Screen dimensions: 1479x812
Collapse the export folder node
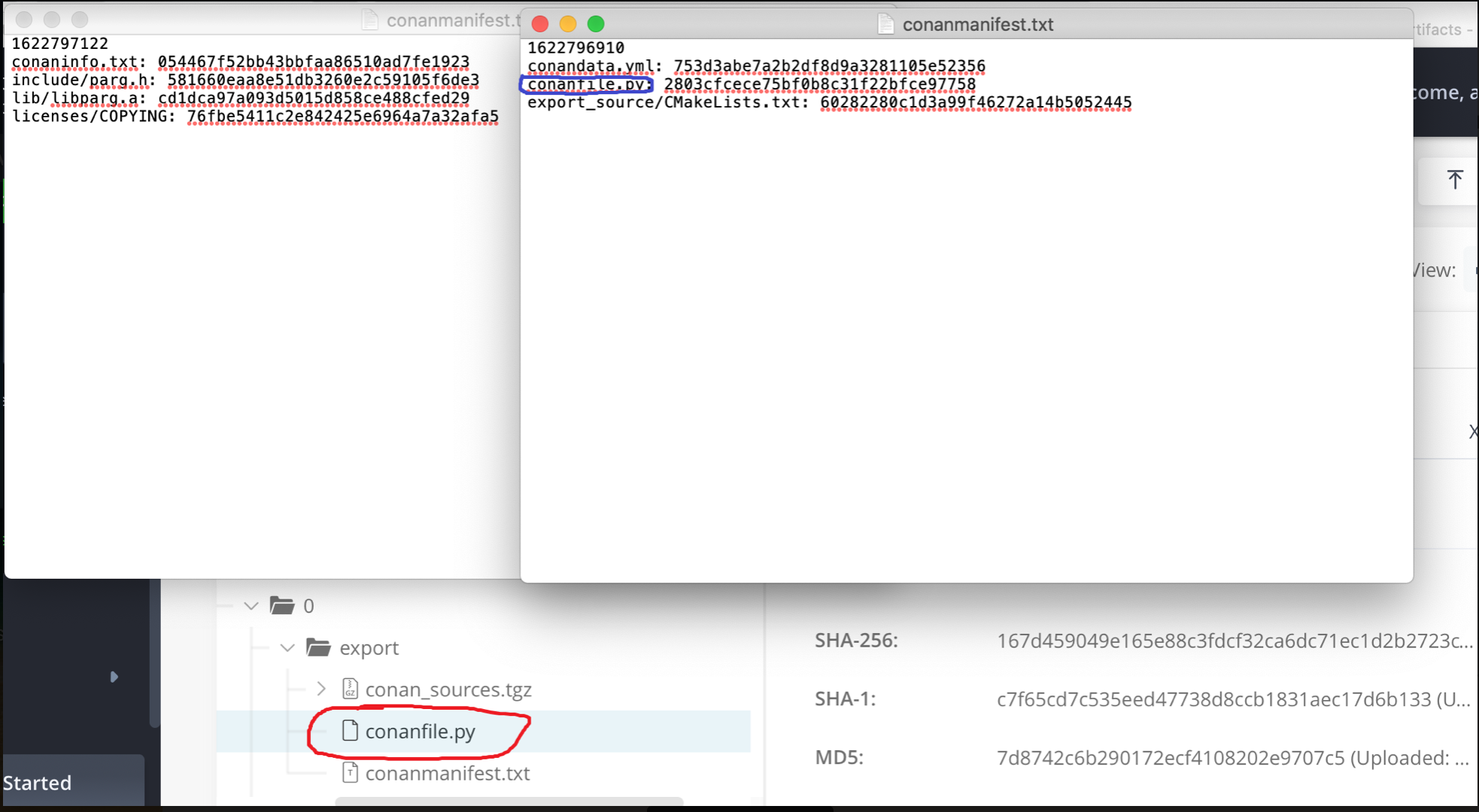pos(287,647)
